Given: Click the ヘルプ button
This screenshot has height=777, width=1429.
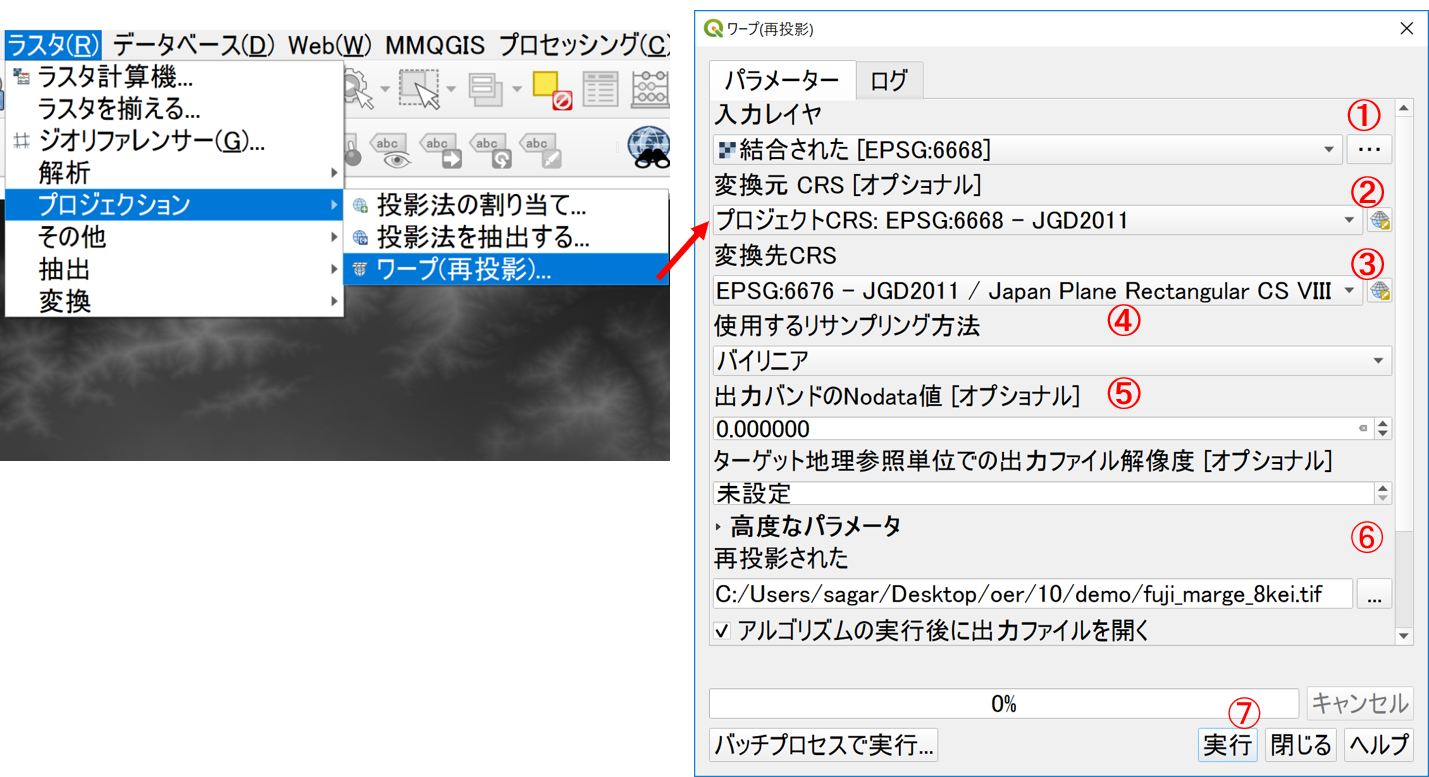Looking at the screenshot, I should tap(1378, 745).
